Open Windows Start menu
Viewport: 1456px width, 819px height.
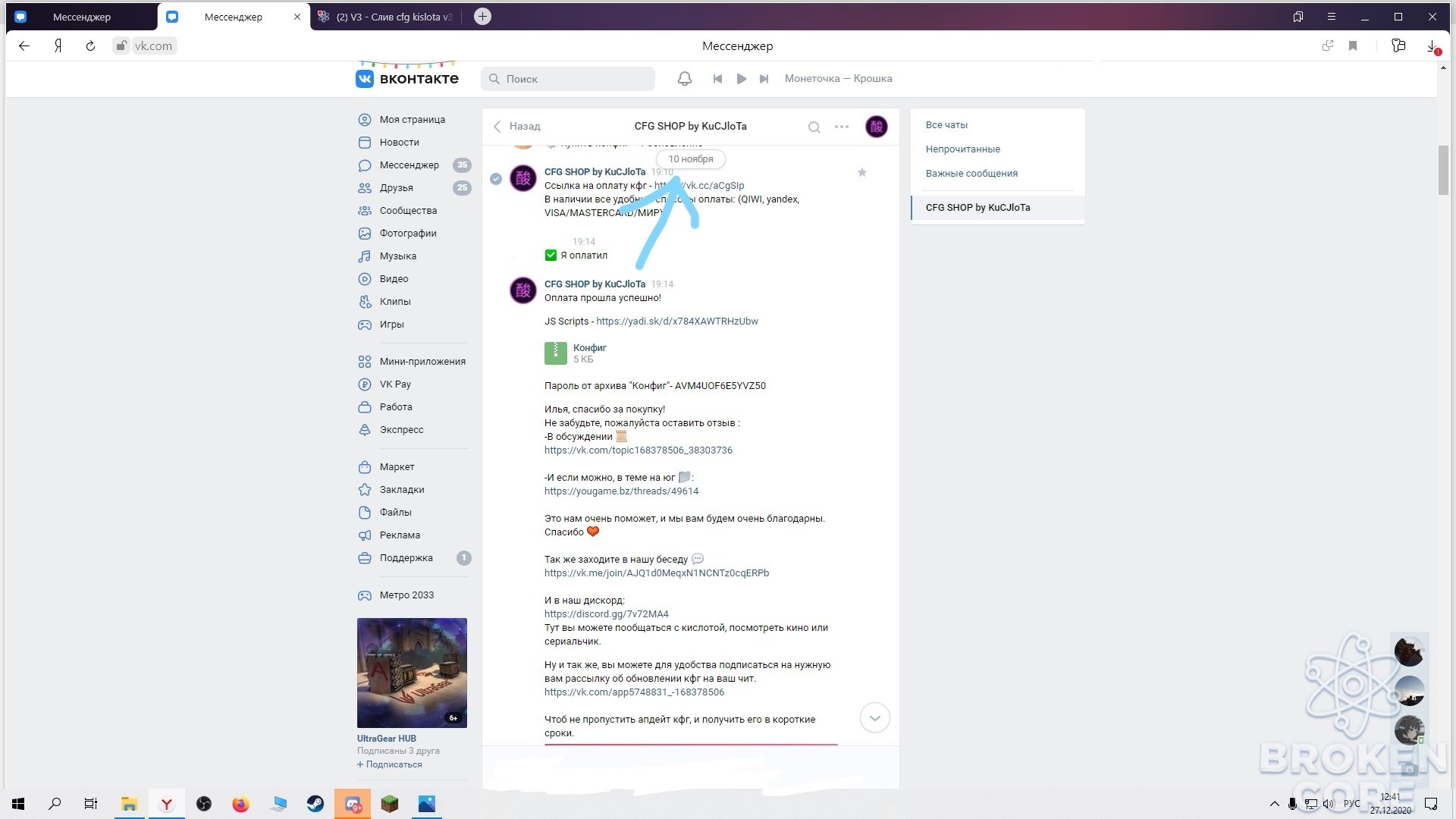[x=18, y=804]
